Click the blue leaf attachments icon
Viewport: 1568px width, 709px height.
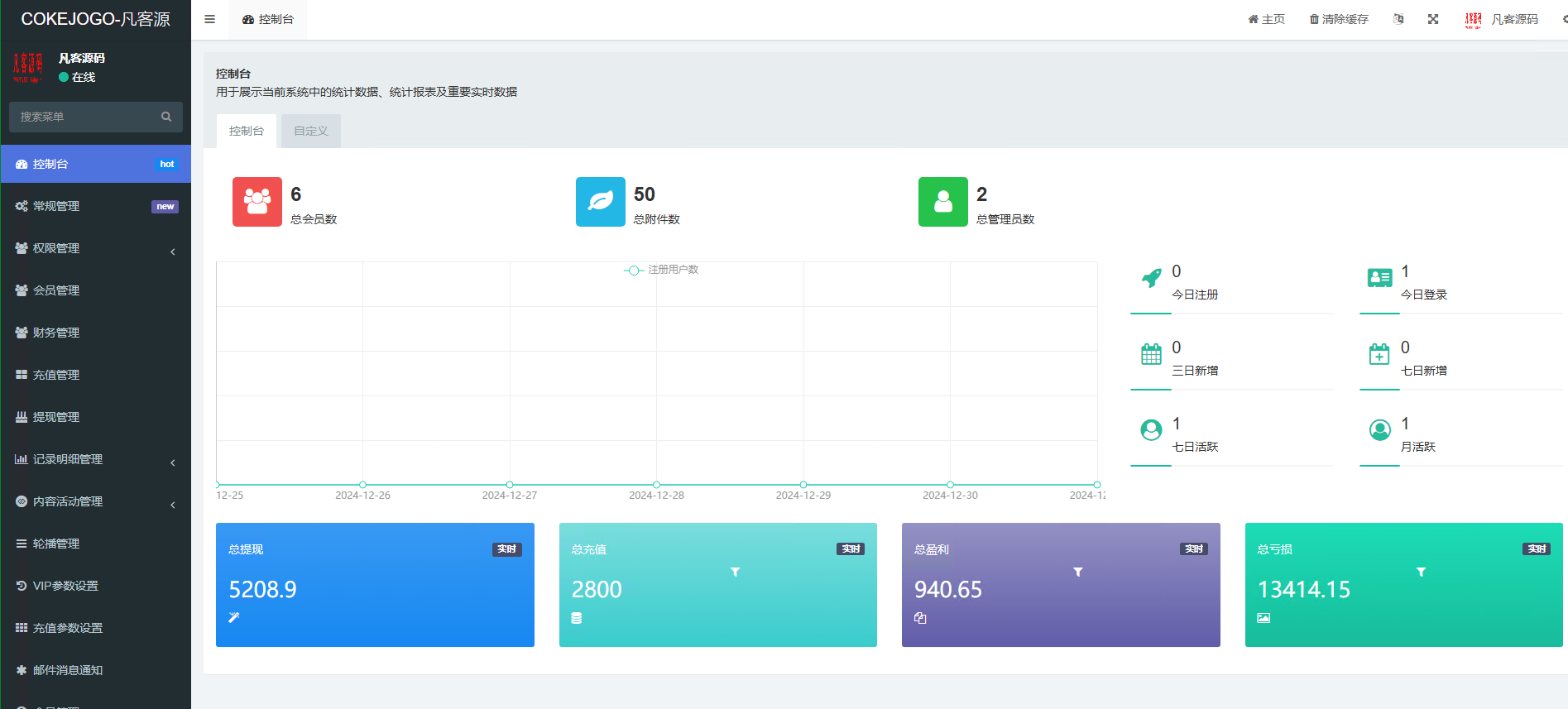[x=600, y=202]
